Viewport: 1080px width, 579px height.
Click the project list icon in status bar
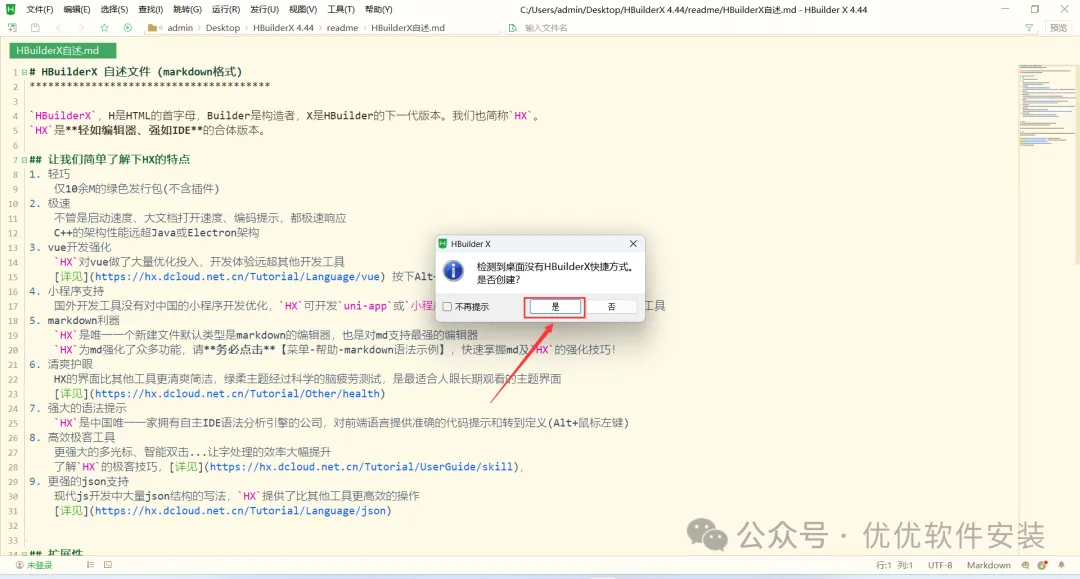pos(90,565)
